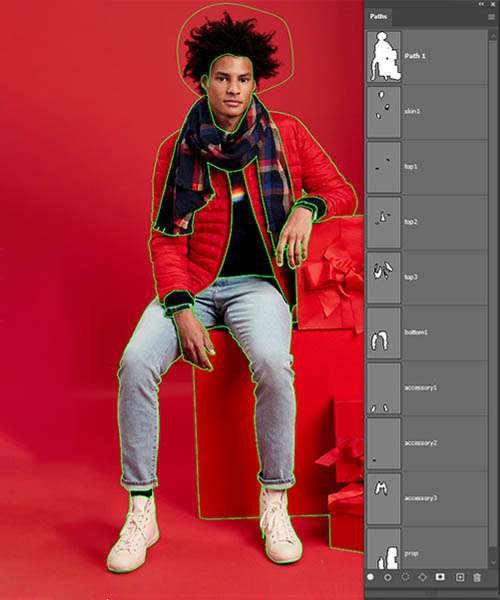Click Stroke path with brush icon

388,577
